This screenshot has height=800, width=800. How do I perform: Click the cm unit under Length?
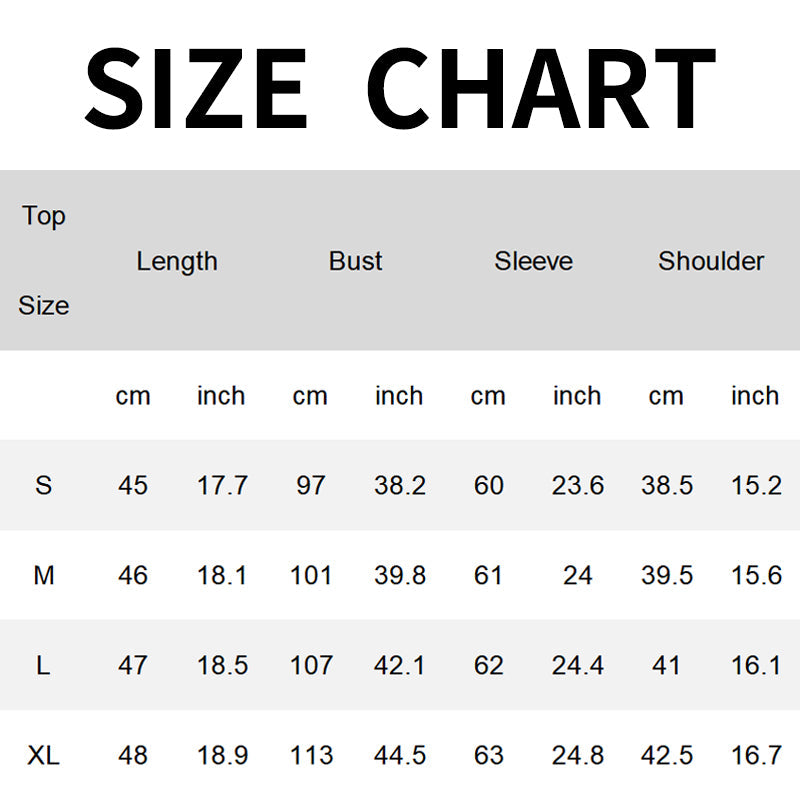point(133,396)
